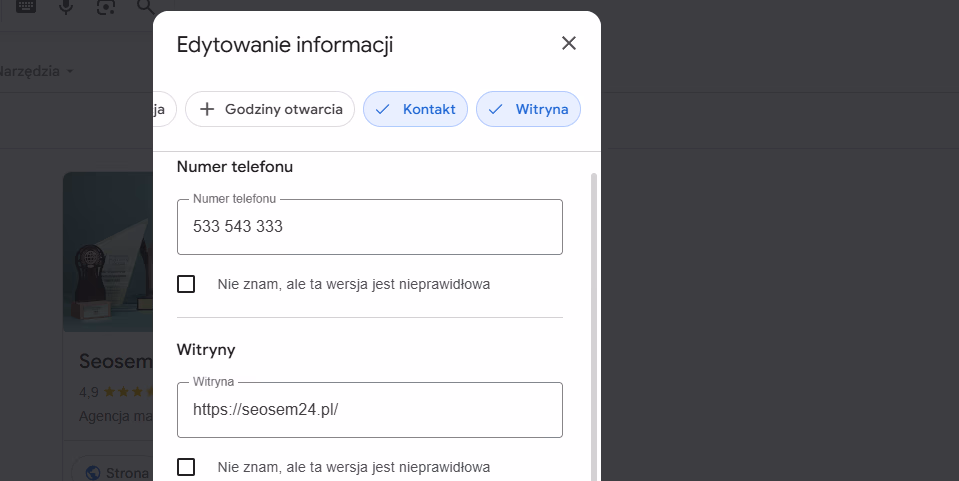The width and height of the screenshot is (959, 481).
Task: Check 'Nie znam' box under Witryna field
Action: pyautogui.click(x=186, y=467)
